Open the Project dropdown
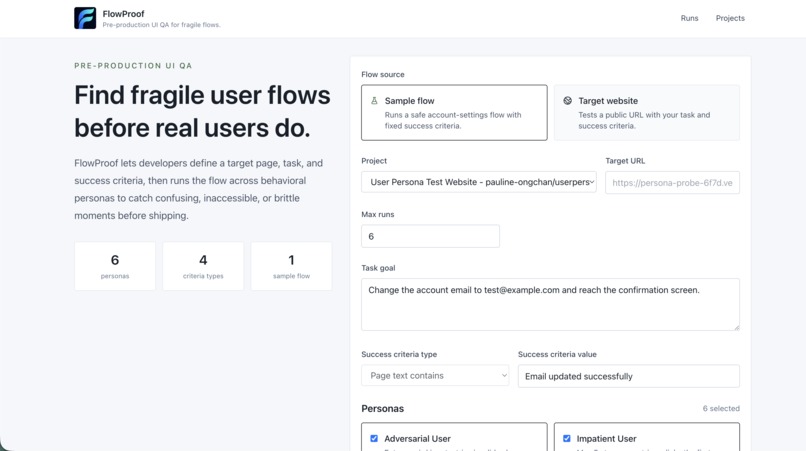 tap(479, 182)
